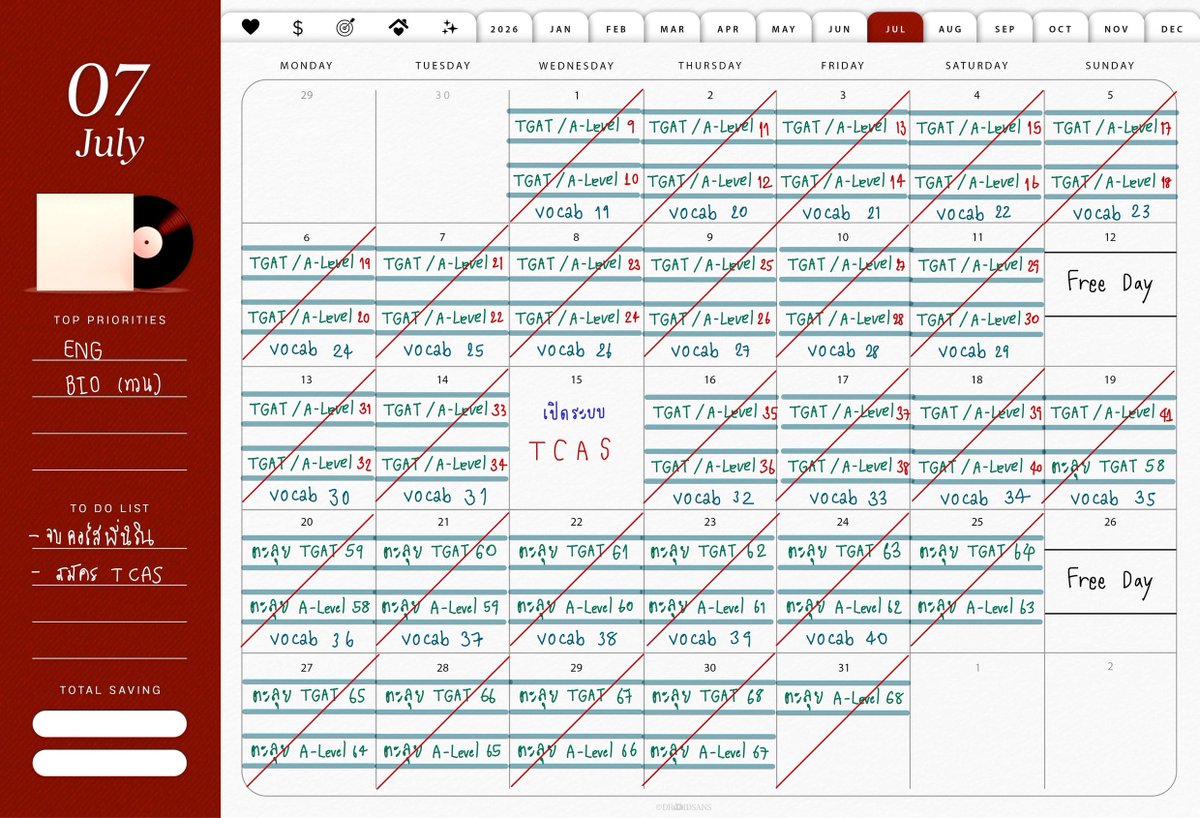This screenshot has width=1200, height=818.
Task: Click the 'ตะลุย A-Level 63' entry
Action: [x=977, y=607]
